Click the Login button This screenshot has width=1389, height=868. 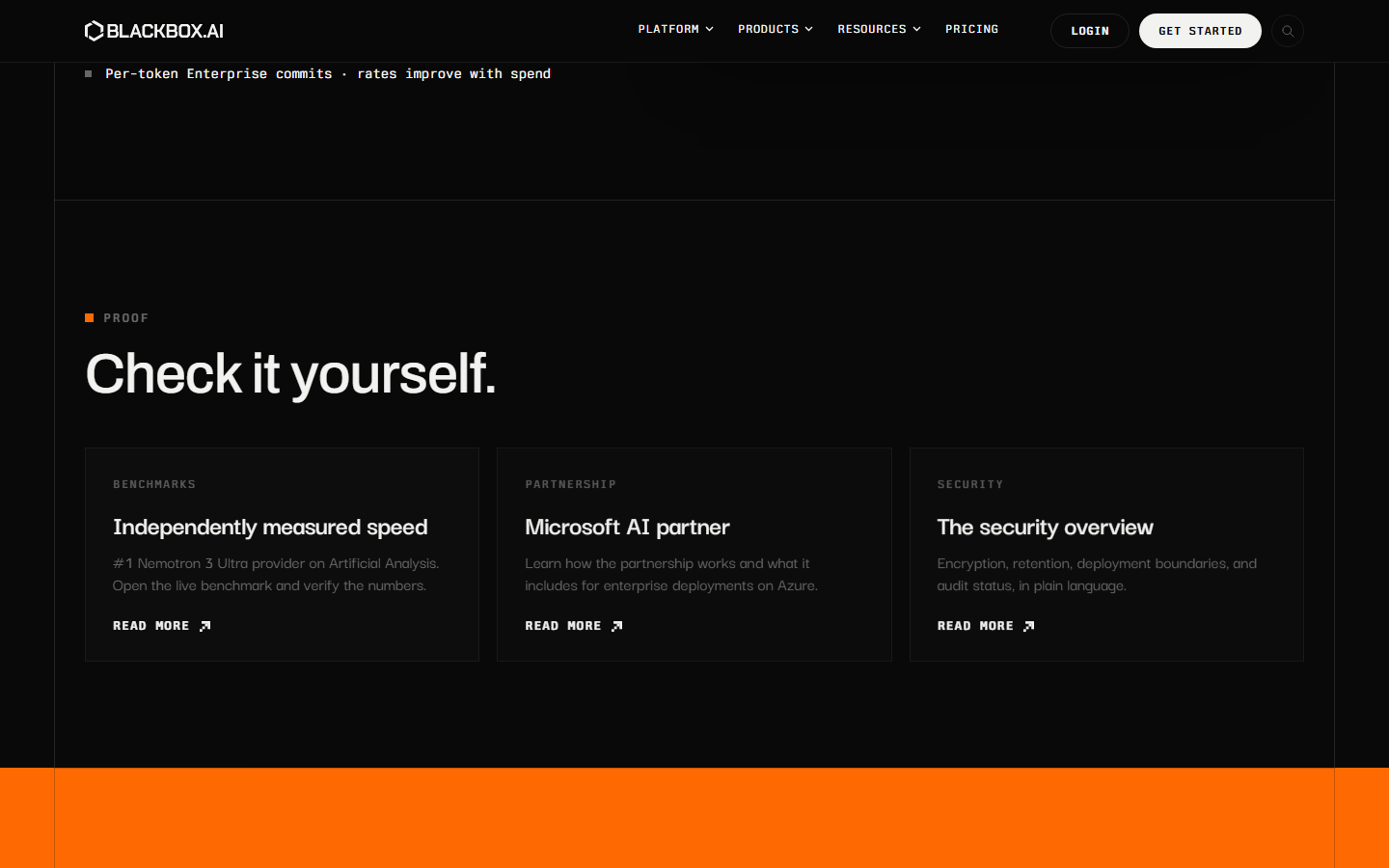(1090, 31)
